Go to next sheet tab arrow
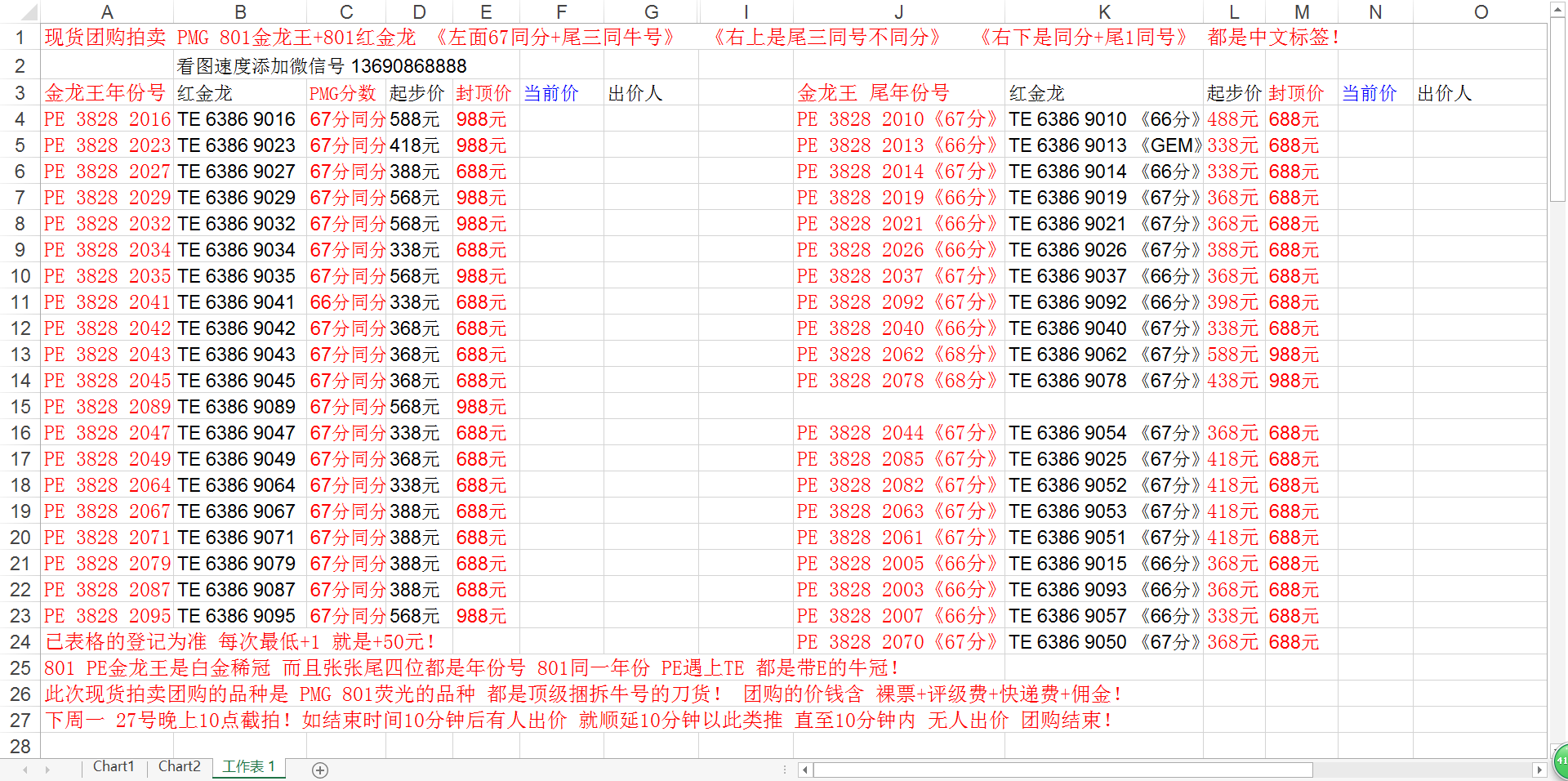 pyautogui.click(x=47, y=770)
